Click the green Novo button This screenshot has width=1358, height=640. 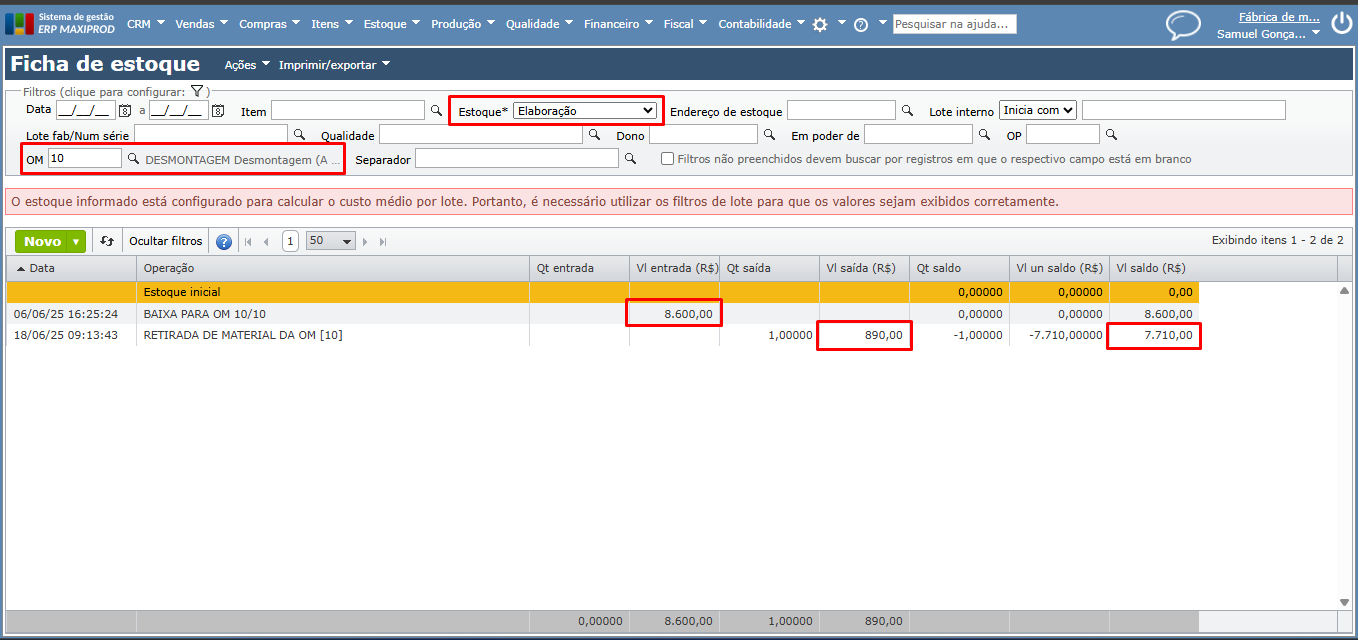point(42,241)
